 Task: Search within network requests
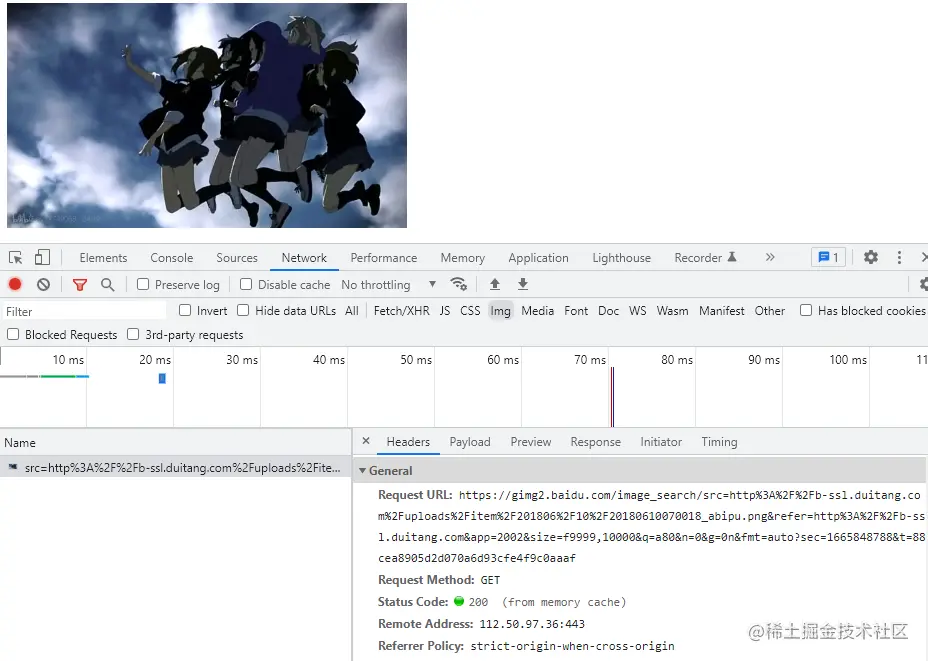pos(106,284)
